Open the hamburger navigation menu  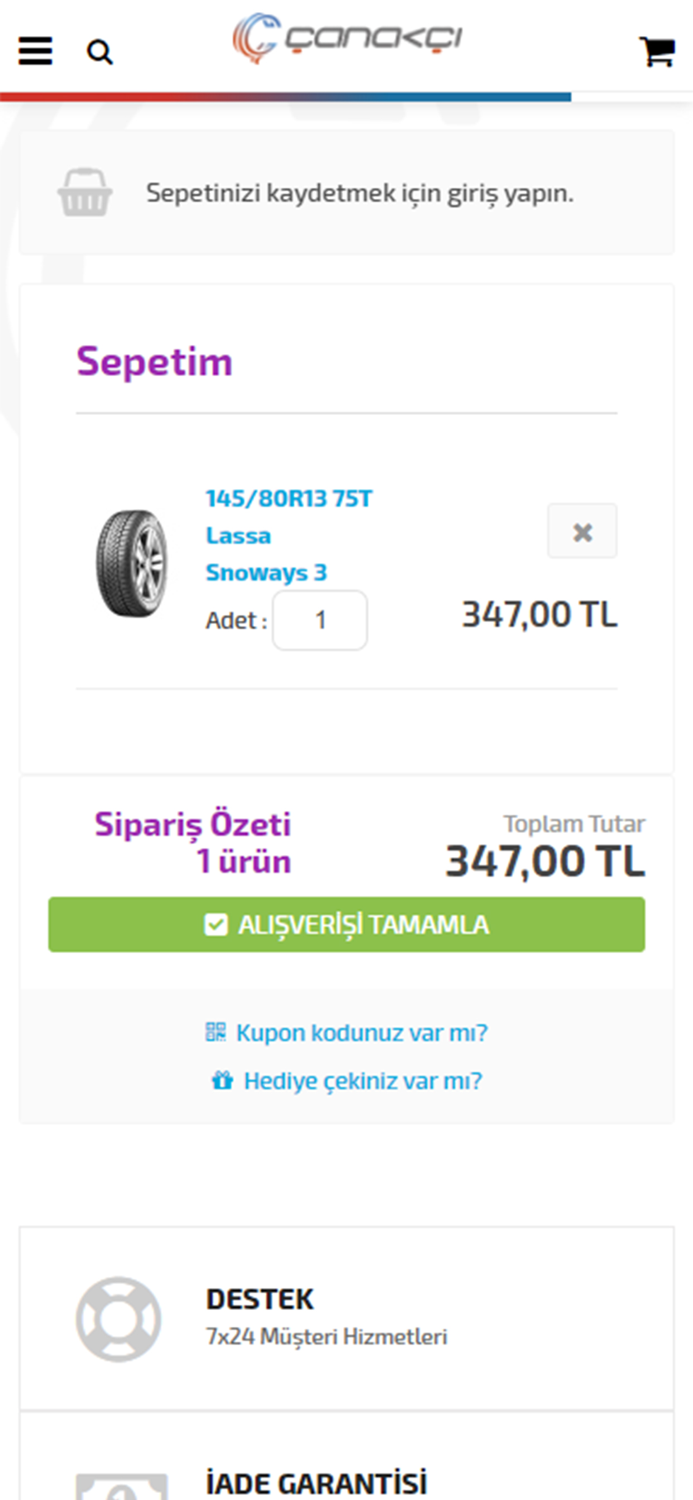(34, 51)
